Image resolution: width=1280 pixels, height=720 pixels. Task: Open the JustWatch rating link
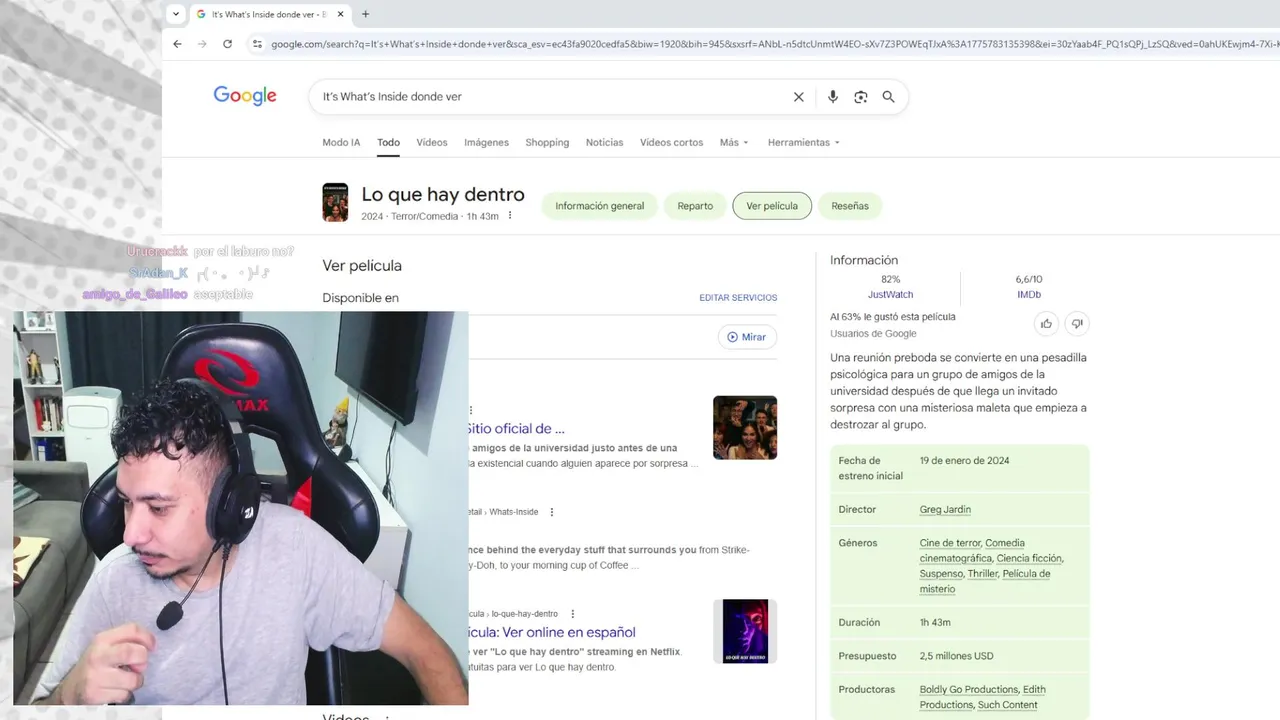click(x=890, y=295)
